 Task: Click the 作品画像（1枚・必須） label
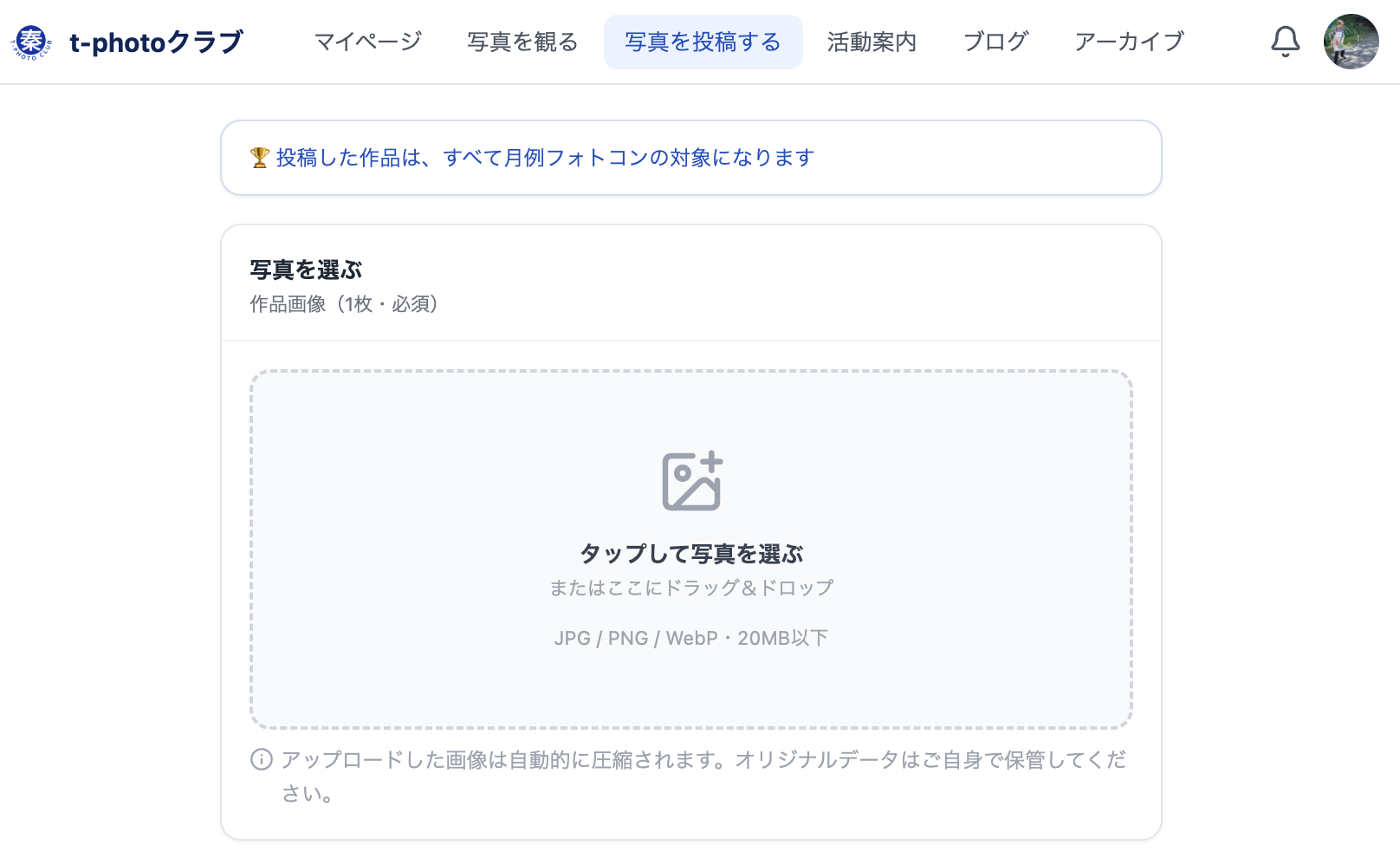click(344, 304)
